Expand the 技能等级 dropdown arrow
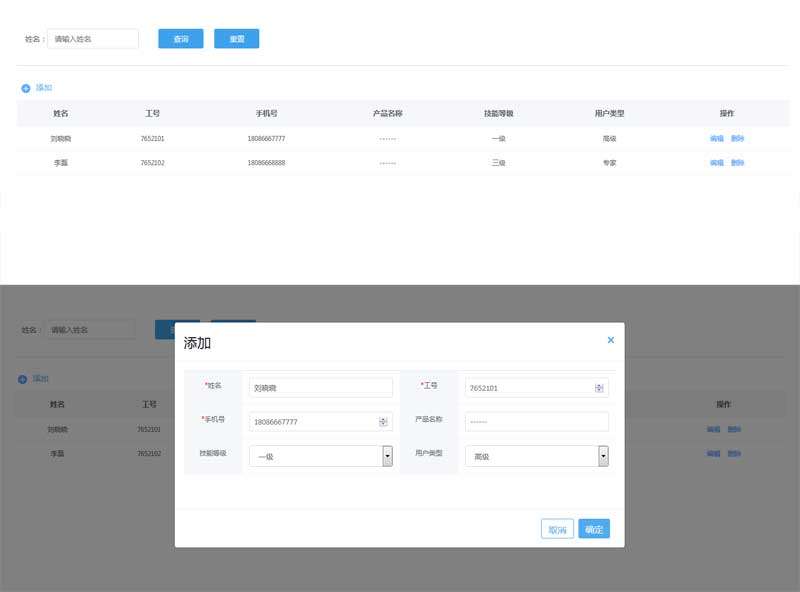800x592 pixels. click(387, 456)
